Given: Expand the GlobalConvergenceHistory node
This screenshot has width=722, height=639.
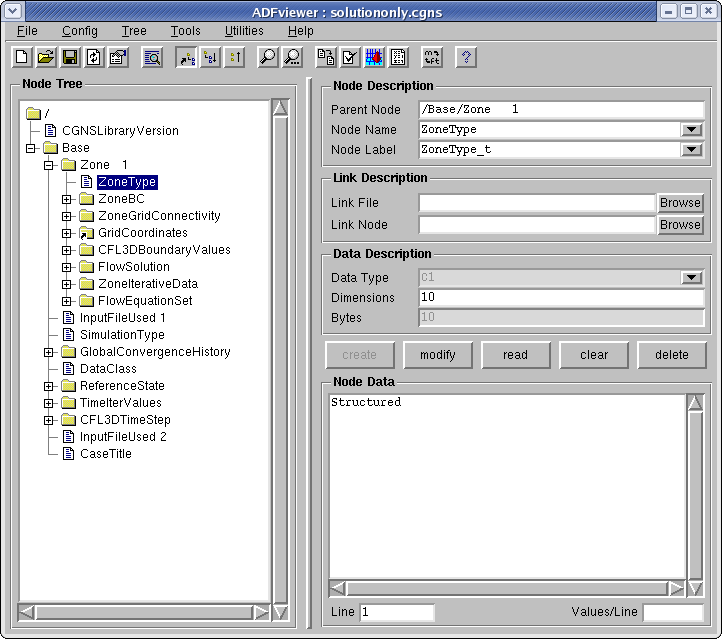Looking at the screenshot, I should coord(49,353).
